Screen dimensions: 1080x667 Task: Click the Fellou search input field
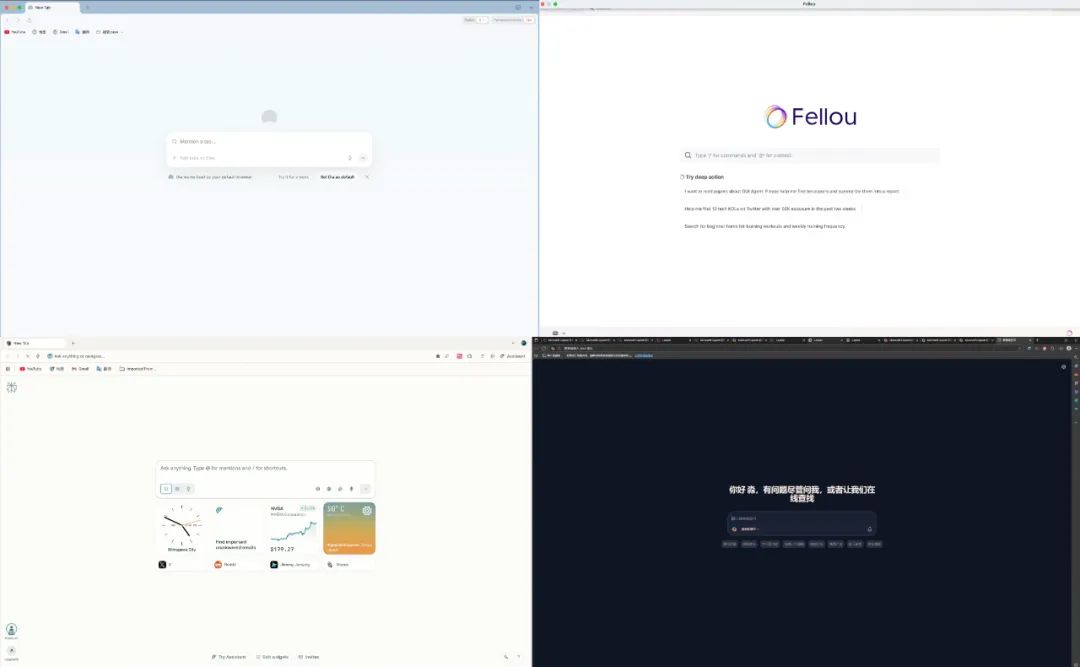pyautogui.click(x=810, y=155)
